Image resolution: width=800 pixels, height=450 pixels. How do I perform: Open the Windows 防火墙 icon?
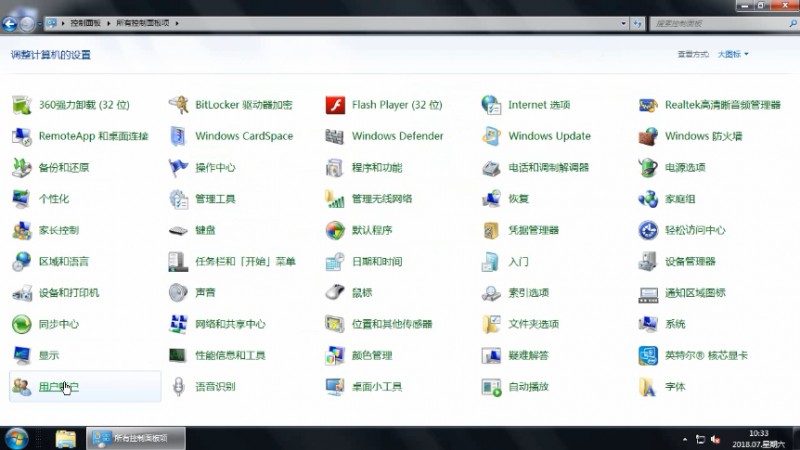click(648, 136)
